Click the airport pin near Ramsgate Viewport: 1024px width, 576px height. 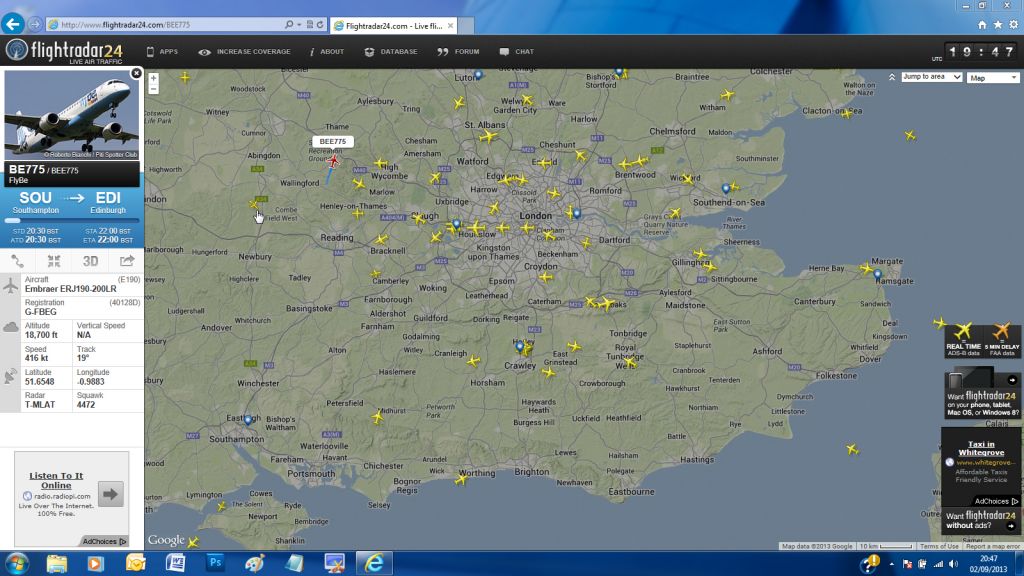878,275
